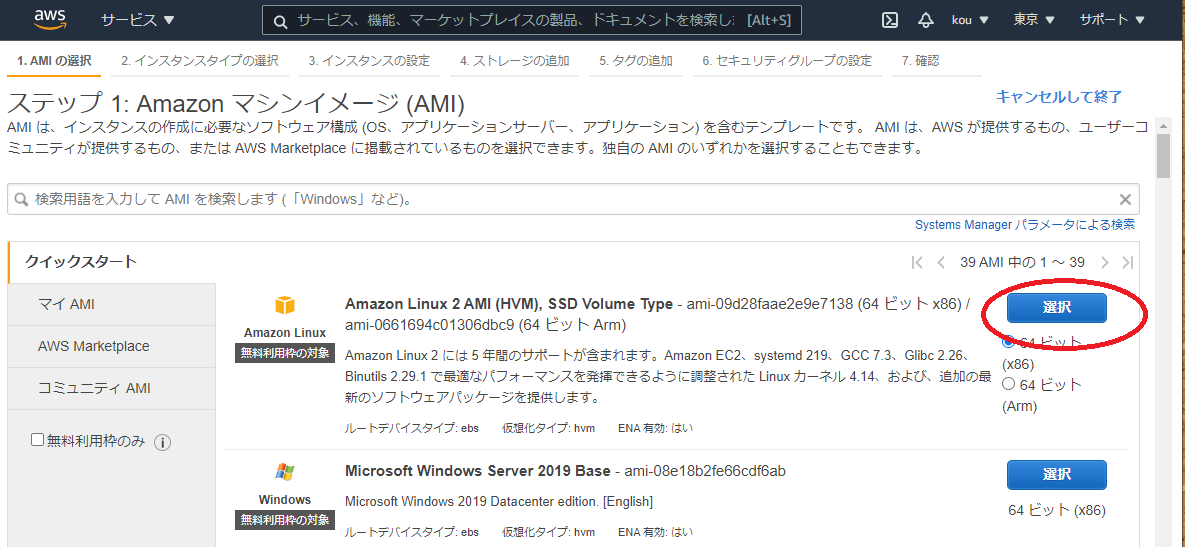The width and height of the screenshot is (1185, 547).
Task: Select the クイックスタート sidebar tab
Action: click(x=112, y=262)
